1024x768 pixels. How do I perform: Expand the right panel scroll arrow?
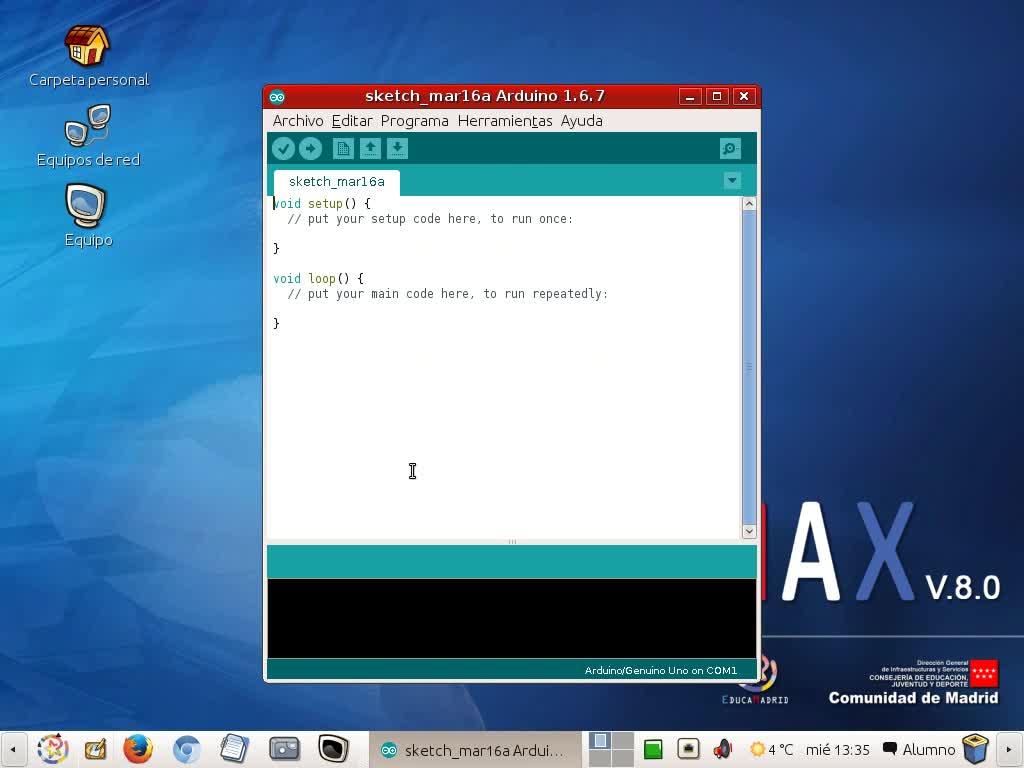coord(1009,750)
